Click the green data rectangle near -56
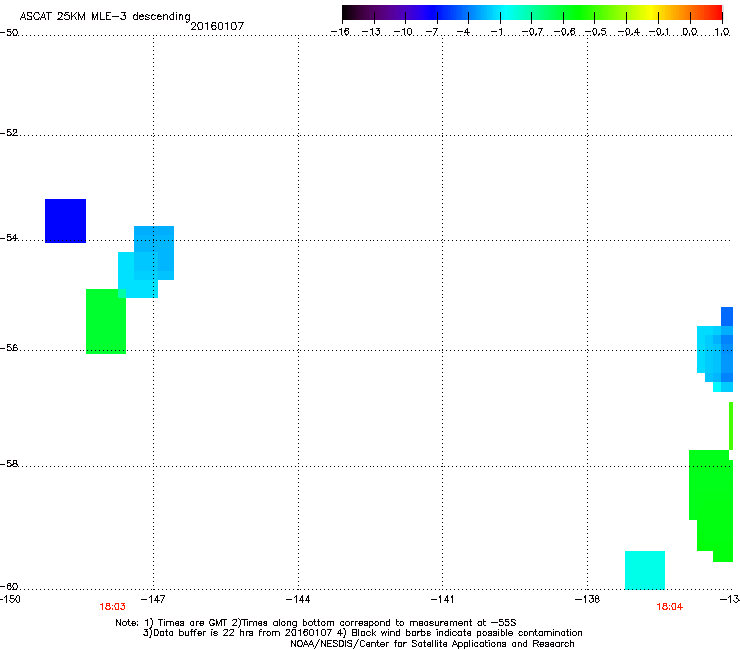The width and height of the screenshot is (740, 650). click(x=106, y=321)
